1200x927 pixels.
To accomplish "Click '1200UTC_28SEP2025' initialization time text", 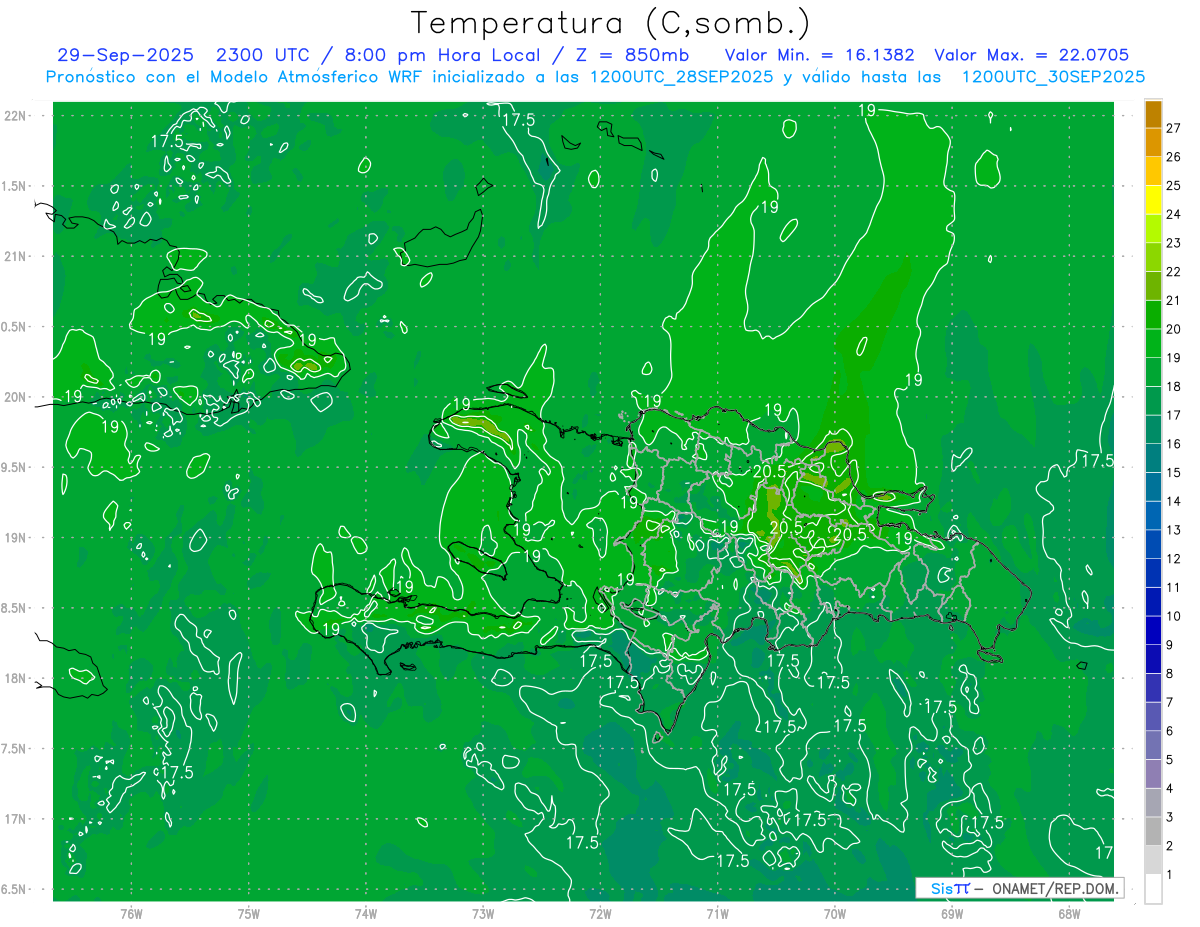I will tap(680, 77).
